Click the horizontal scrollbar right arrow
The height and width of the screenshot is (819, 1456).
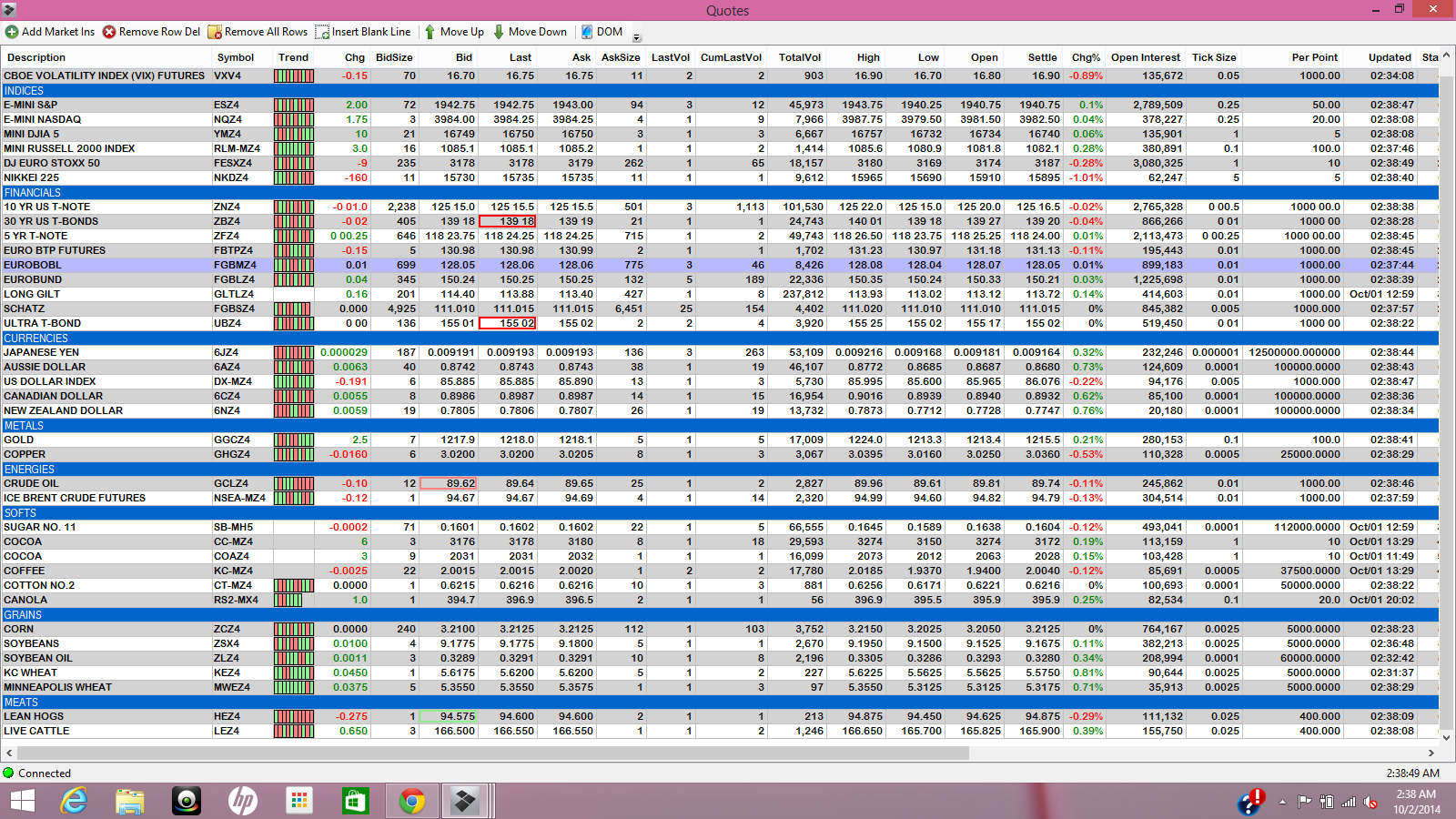[x=1431, y=753]
